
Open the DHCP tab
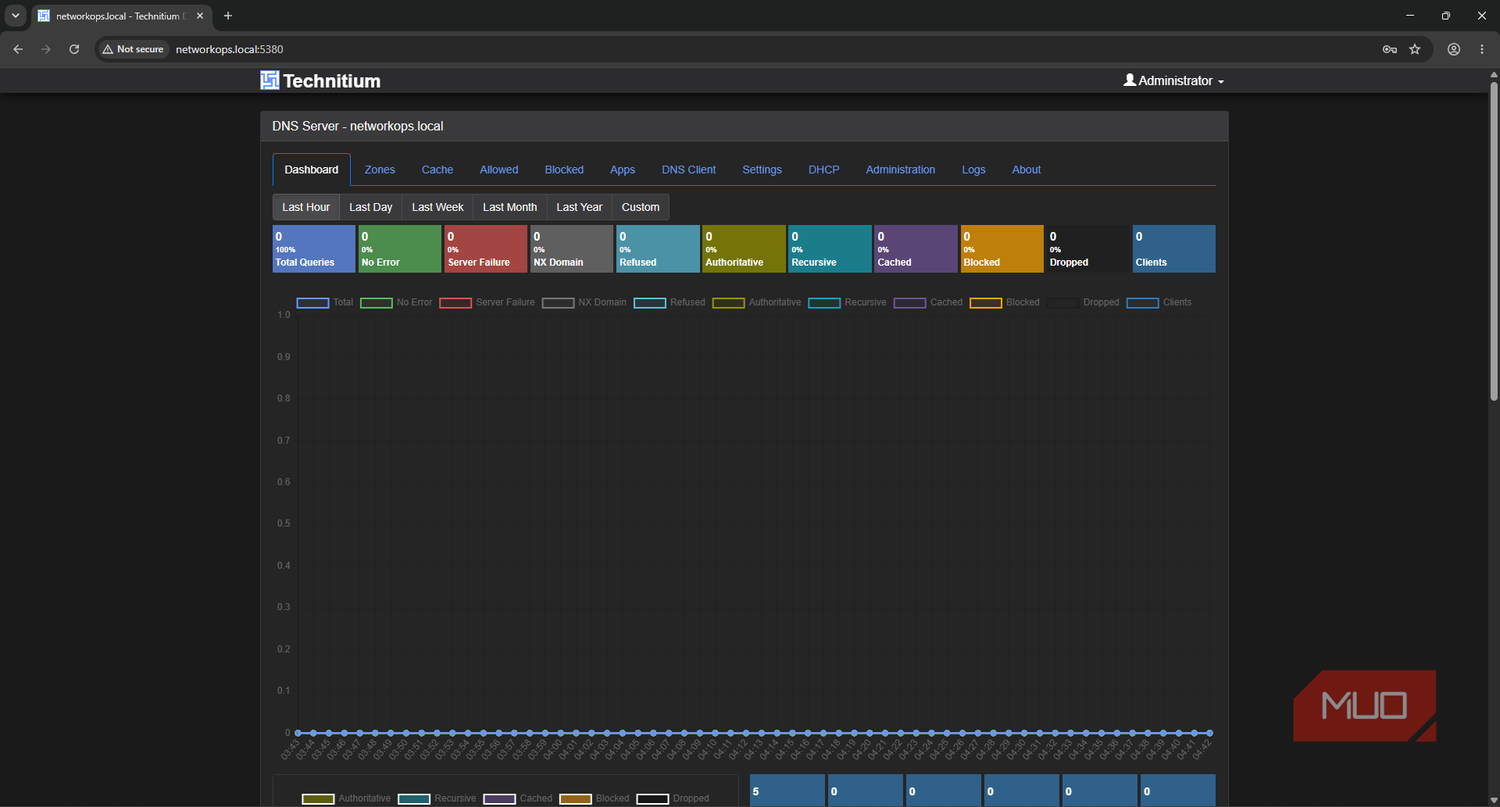(824, 170)
